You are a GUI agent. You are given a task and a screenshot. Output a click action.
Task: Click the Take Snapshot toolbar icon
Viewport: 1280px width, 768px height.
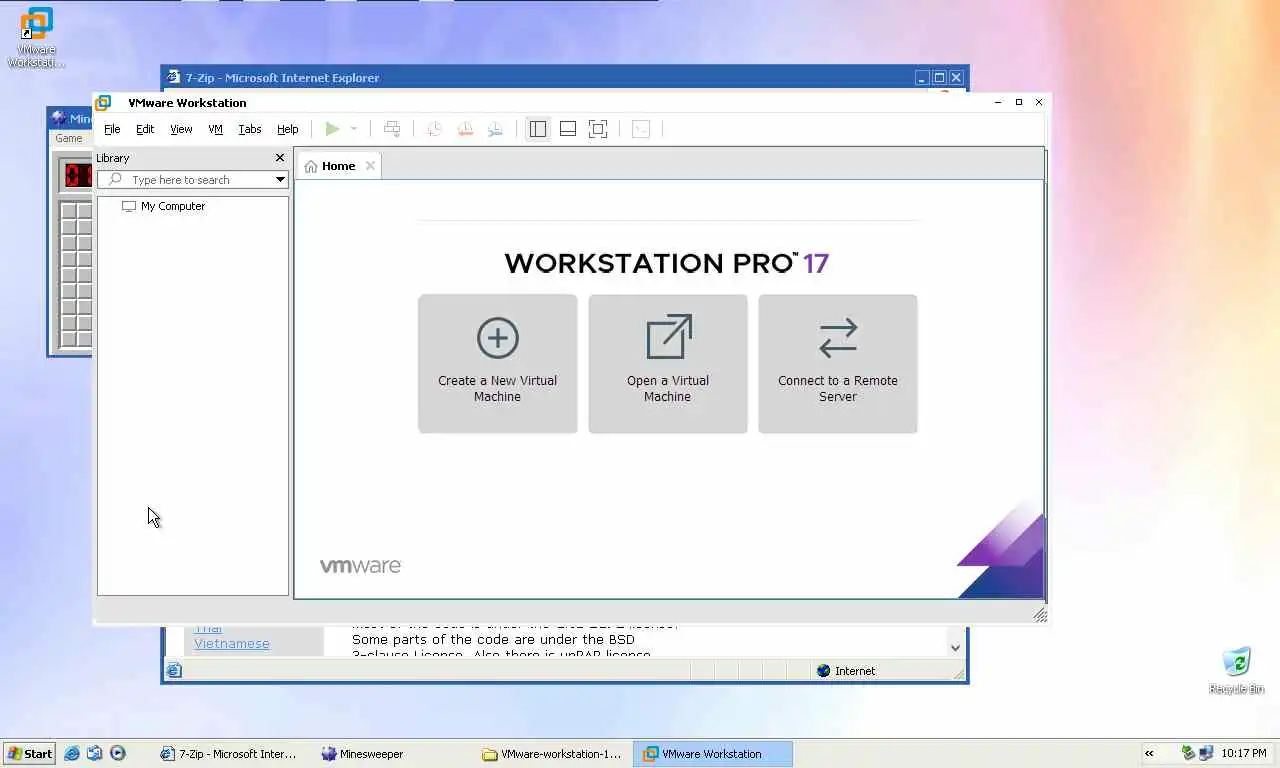point(434,129)
